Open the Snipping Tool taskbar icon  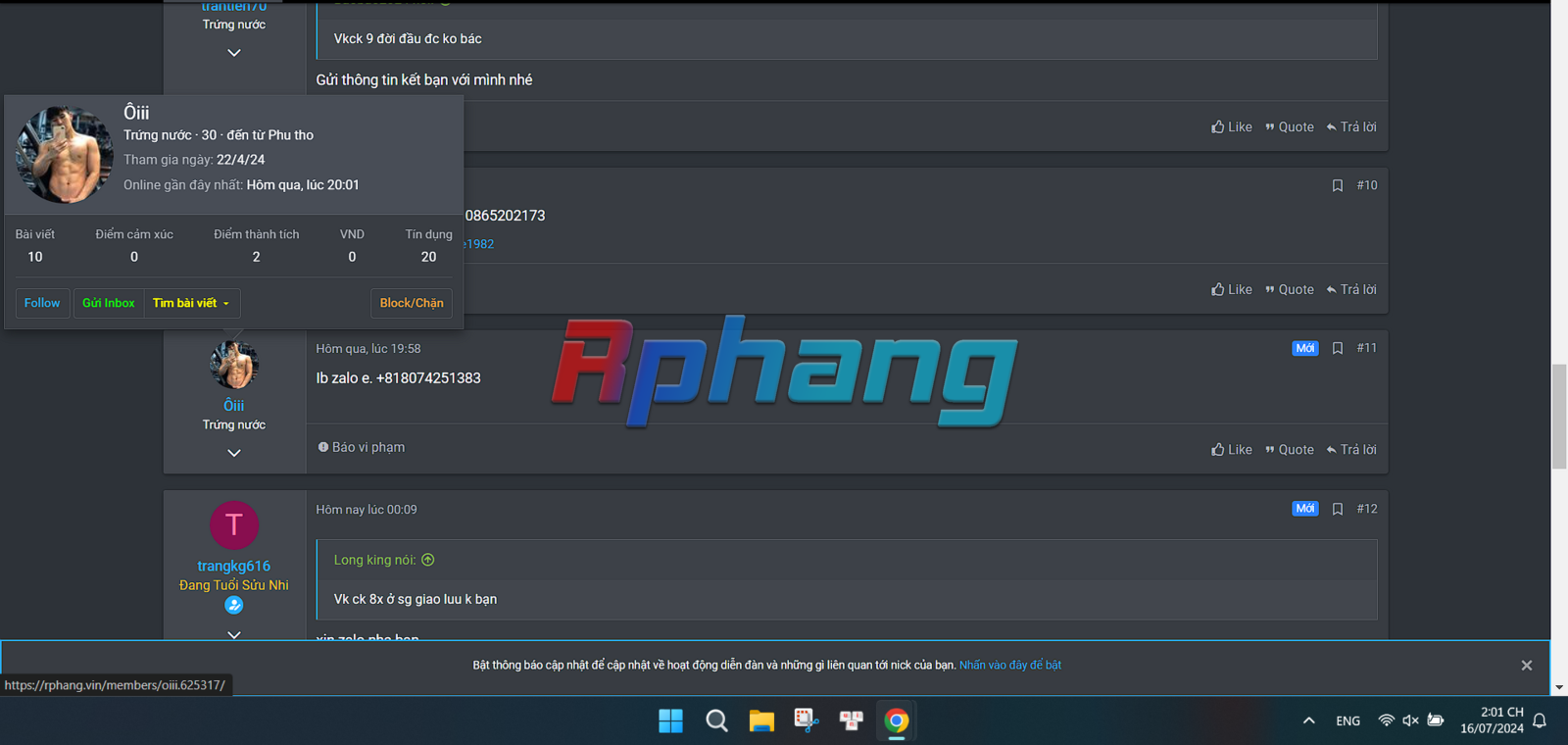[807, 721]
